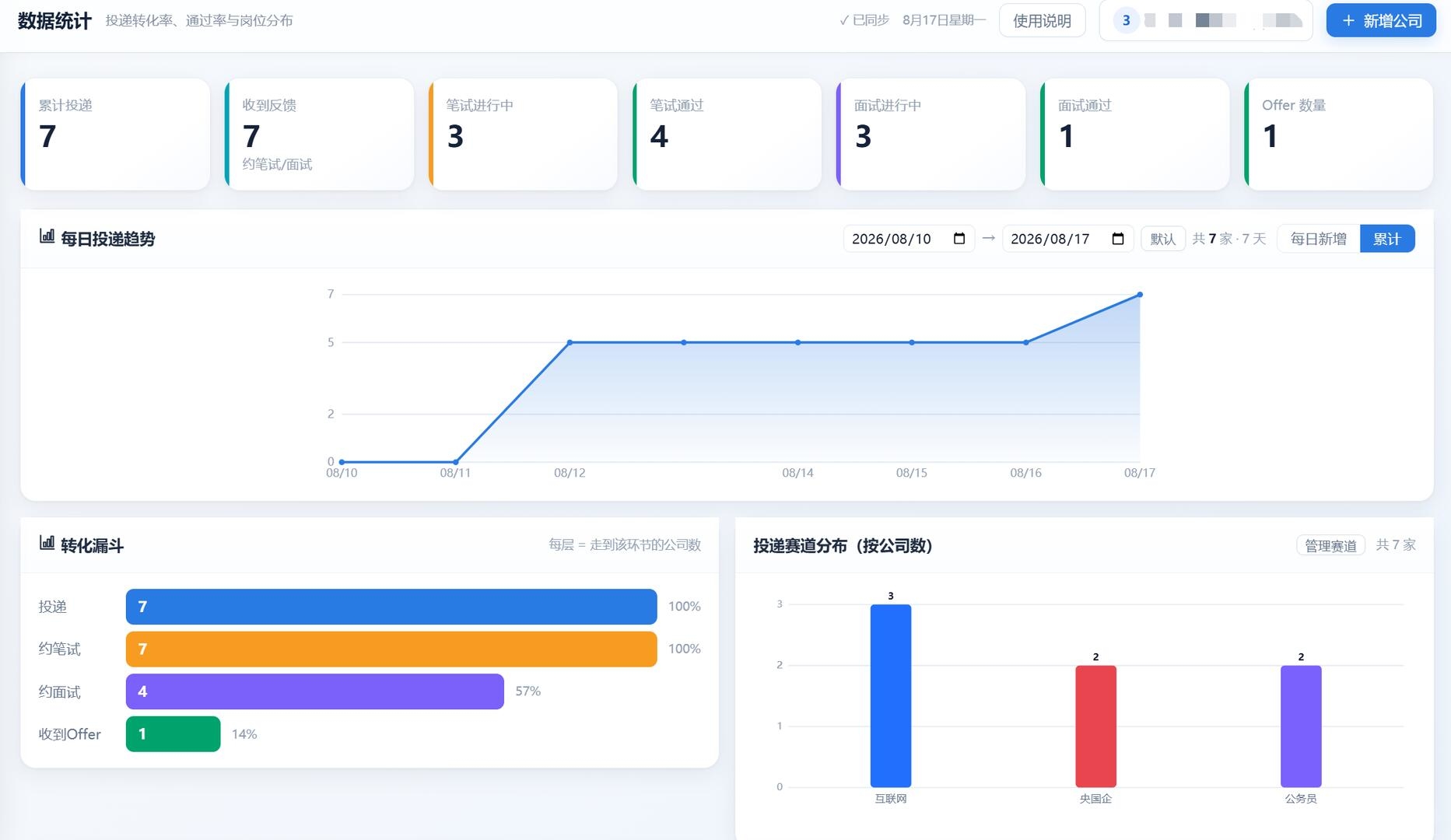Image resolution: width=1451 pixels, height=840 pixels.
Task: Open the 面试进行中 stat card
Action: 931,134
